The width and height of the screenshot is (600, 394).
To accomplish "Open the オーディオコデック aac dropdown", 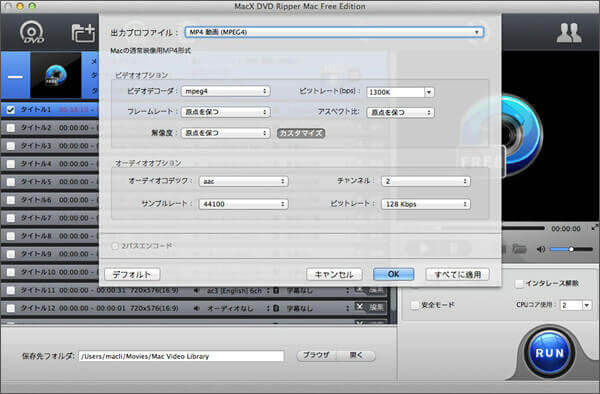I will tap(243, 181).
